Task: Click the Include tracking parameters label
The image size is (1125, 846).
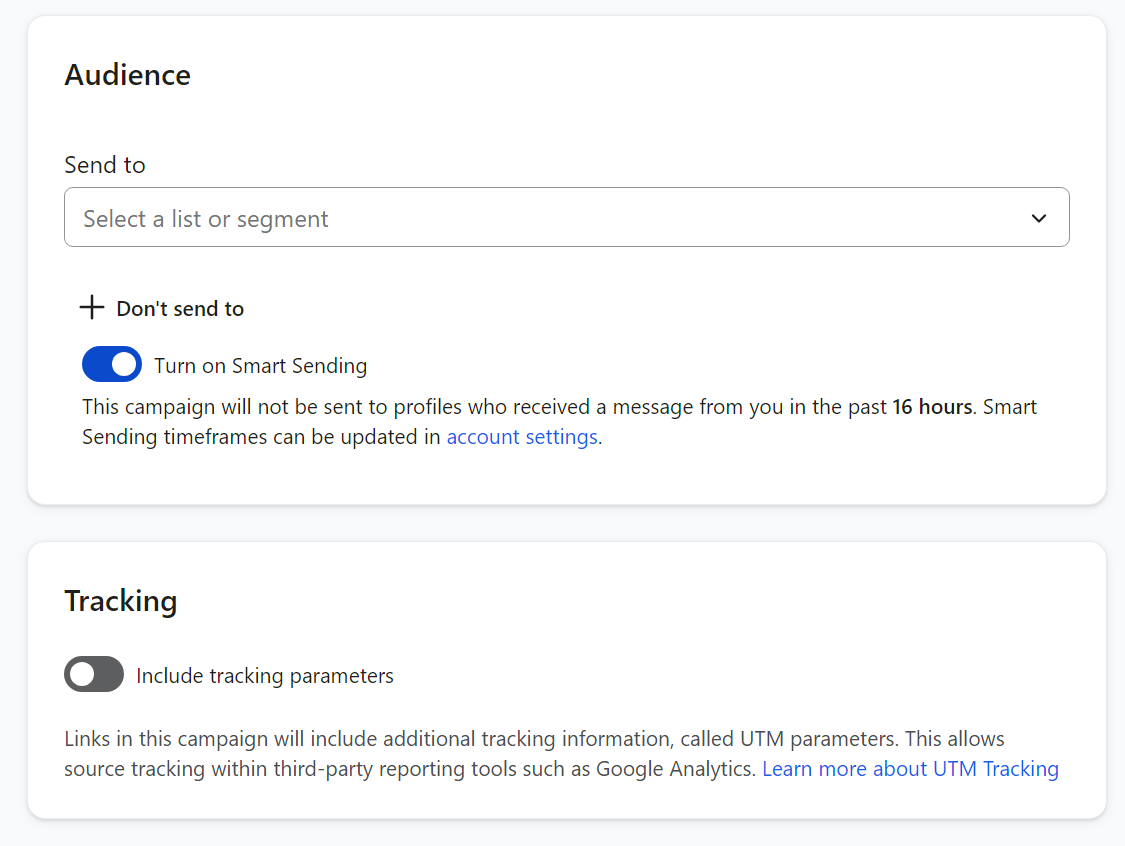Action: pyautogui.click(x=265, y=676)
